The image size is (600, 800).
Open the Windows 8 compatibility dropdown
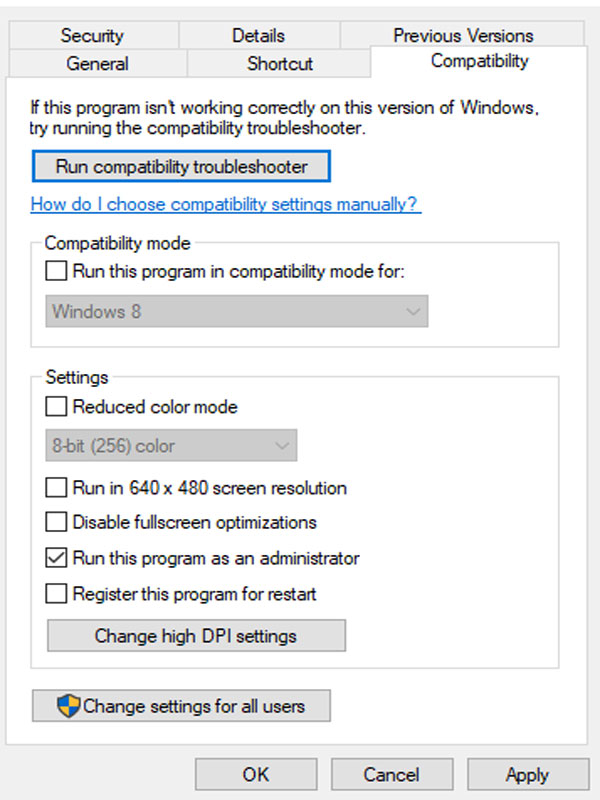pyautogui.click(x=237, y=311)
